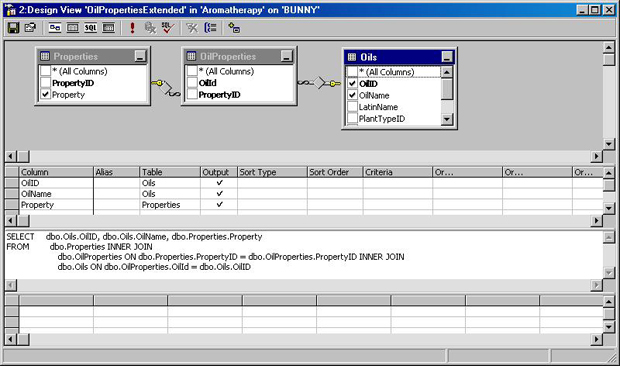
Task: Click diagram pane vertical scroll down arrow
Action: 609,144
